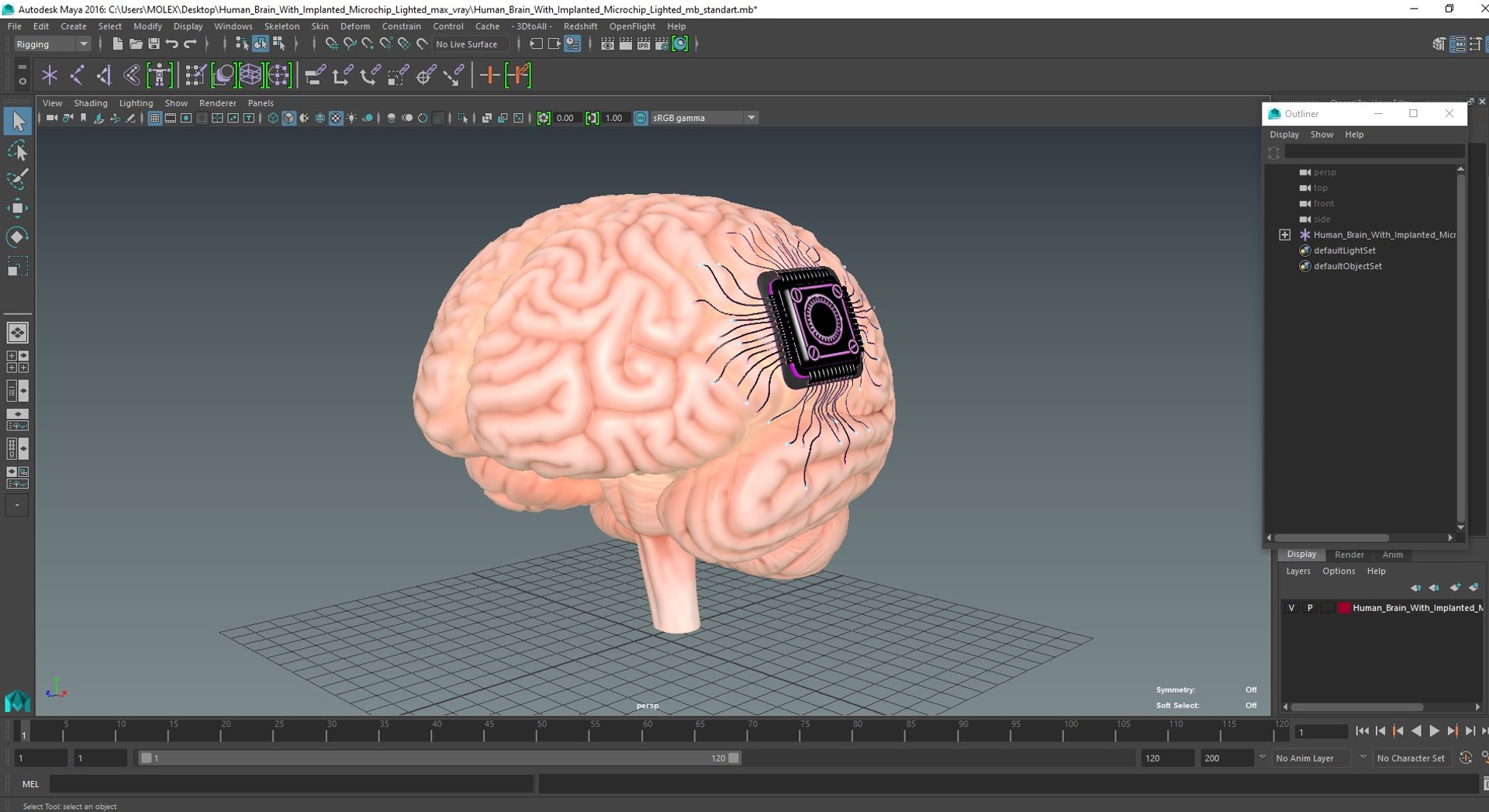The width and height of the screenshot is (1489, 812).
Task: Switch to the Anim layer tab
Action: click(1392, 555)
